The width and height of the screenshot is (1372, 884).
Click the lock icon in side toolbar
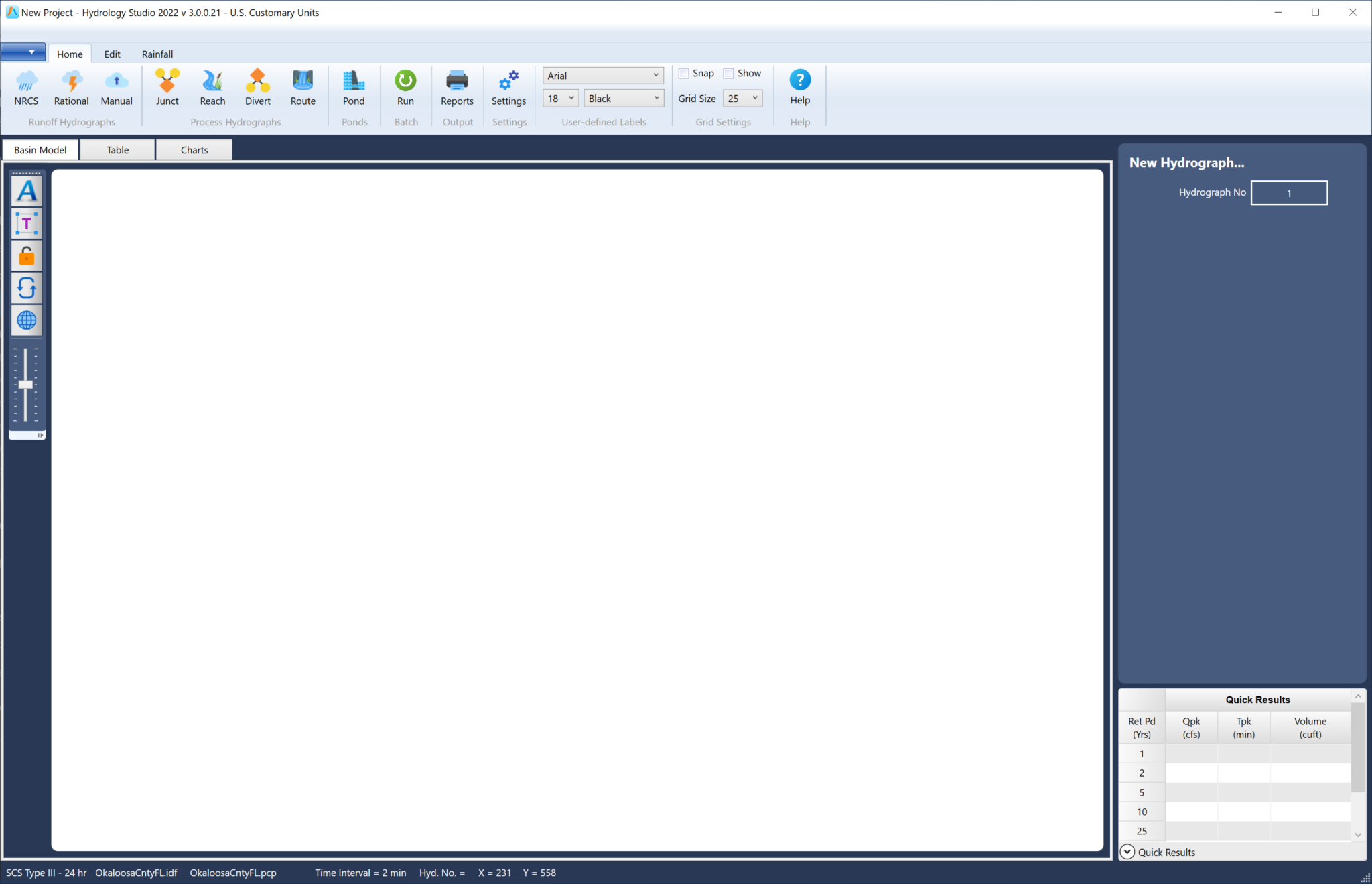(x=27, y=256)
